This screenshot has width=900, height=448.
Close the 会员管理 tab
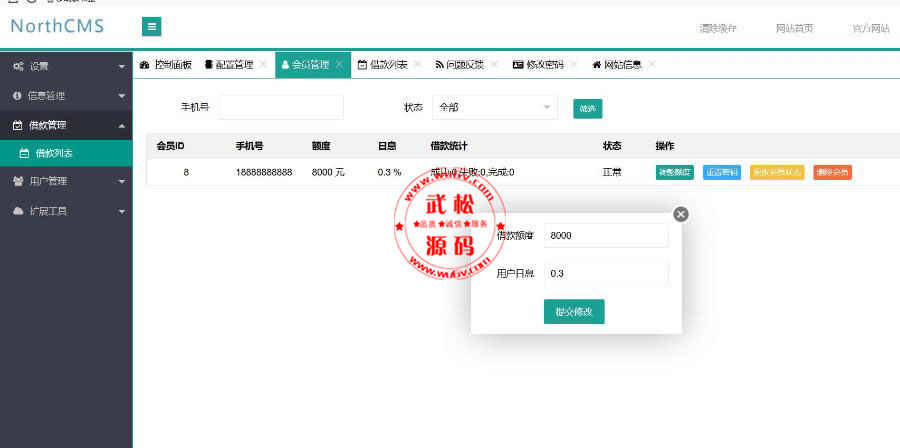click(339, 65)
